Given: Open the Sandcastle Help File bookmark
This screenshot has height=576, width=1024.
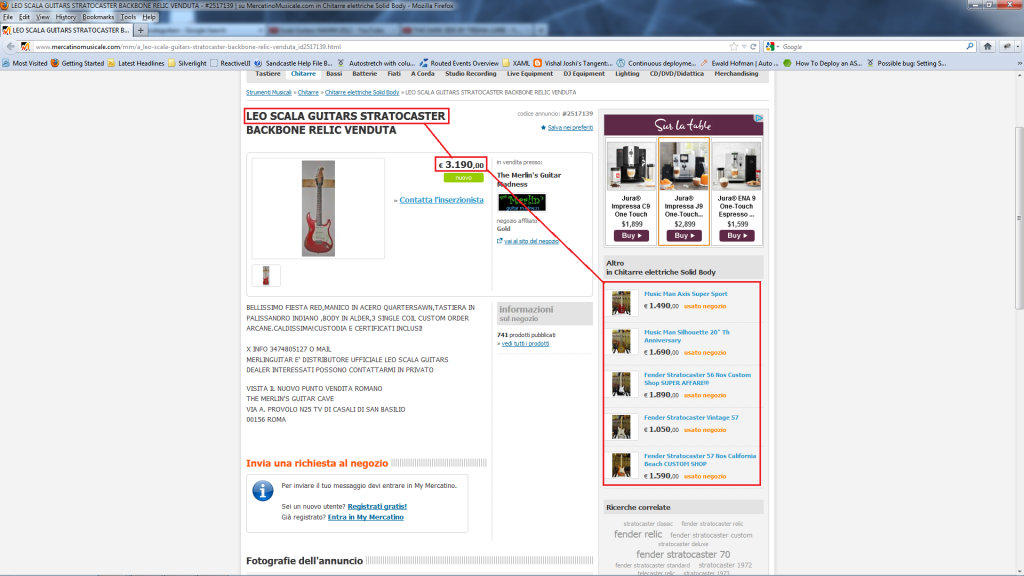Looking at the screenshot, I should (x=294, y=63).
